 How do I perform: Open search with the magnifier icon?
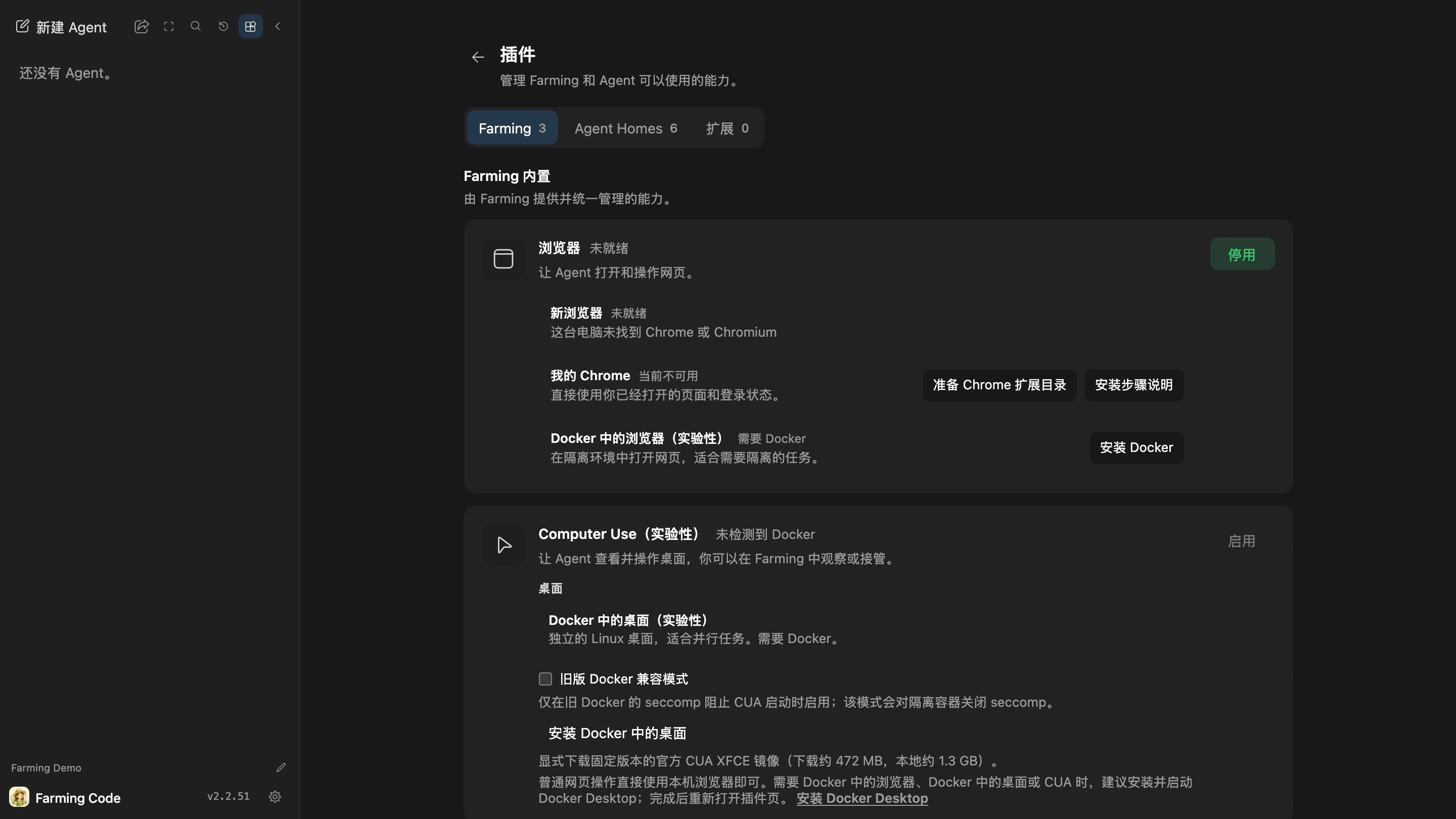(x=196, y=26)
